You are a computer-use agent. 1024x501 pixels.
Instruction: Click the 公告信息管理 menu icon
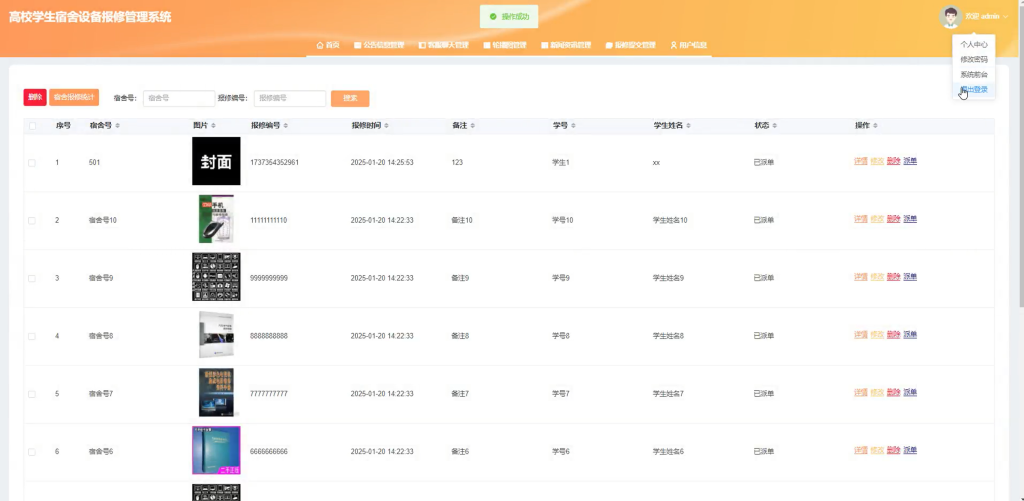tap(357, 45)
